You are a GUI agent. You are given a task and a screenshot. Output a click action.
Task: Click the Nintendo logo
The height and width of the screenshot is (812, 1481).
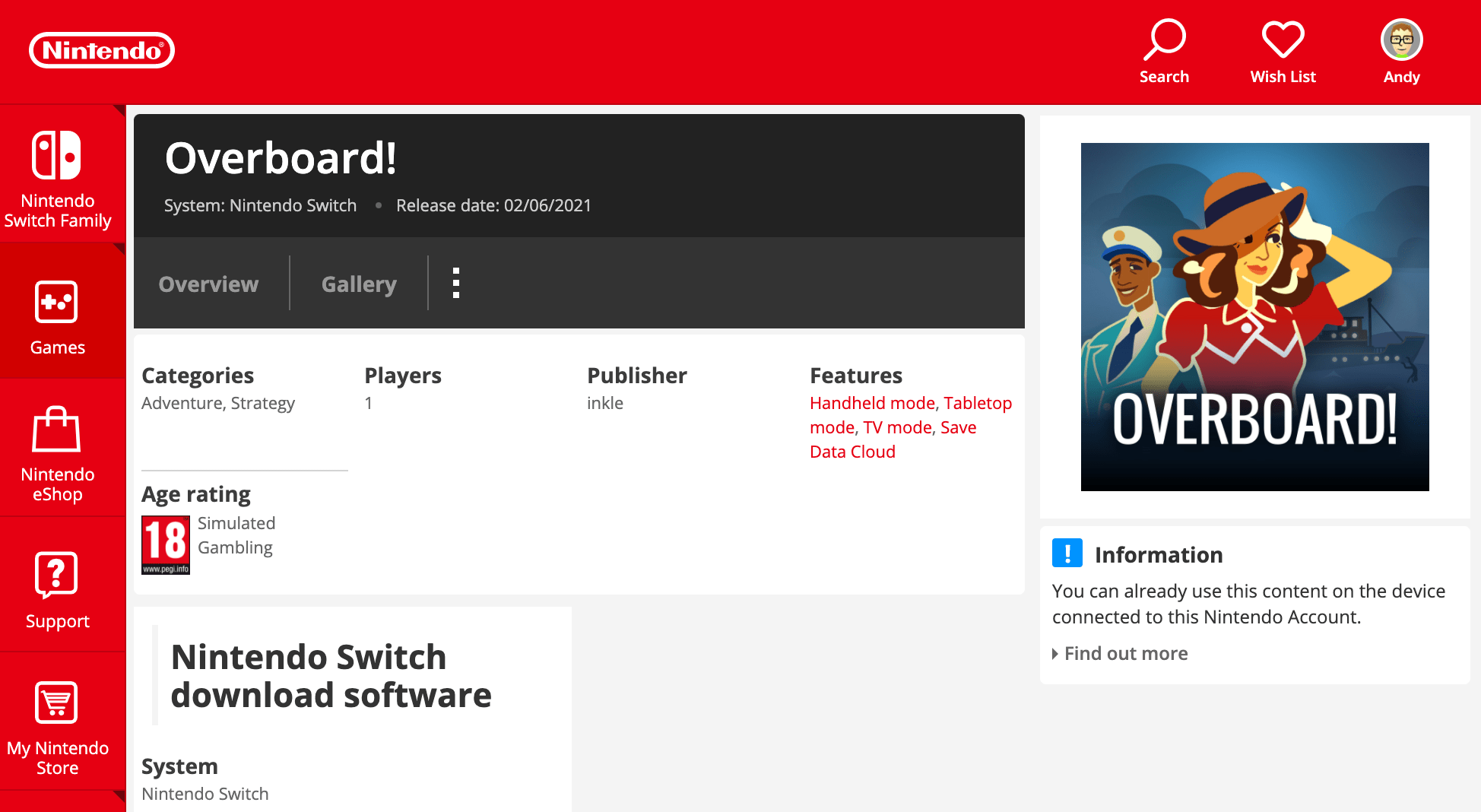coord(102,50)
